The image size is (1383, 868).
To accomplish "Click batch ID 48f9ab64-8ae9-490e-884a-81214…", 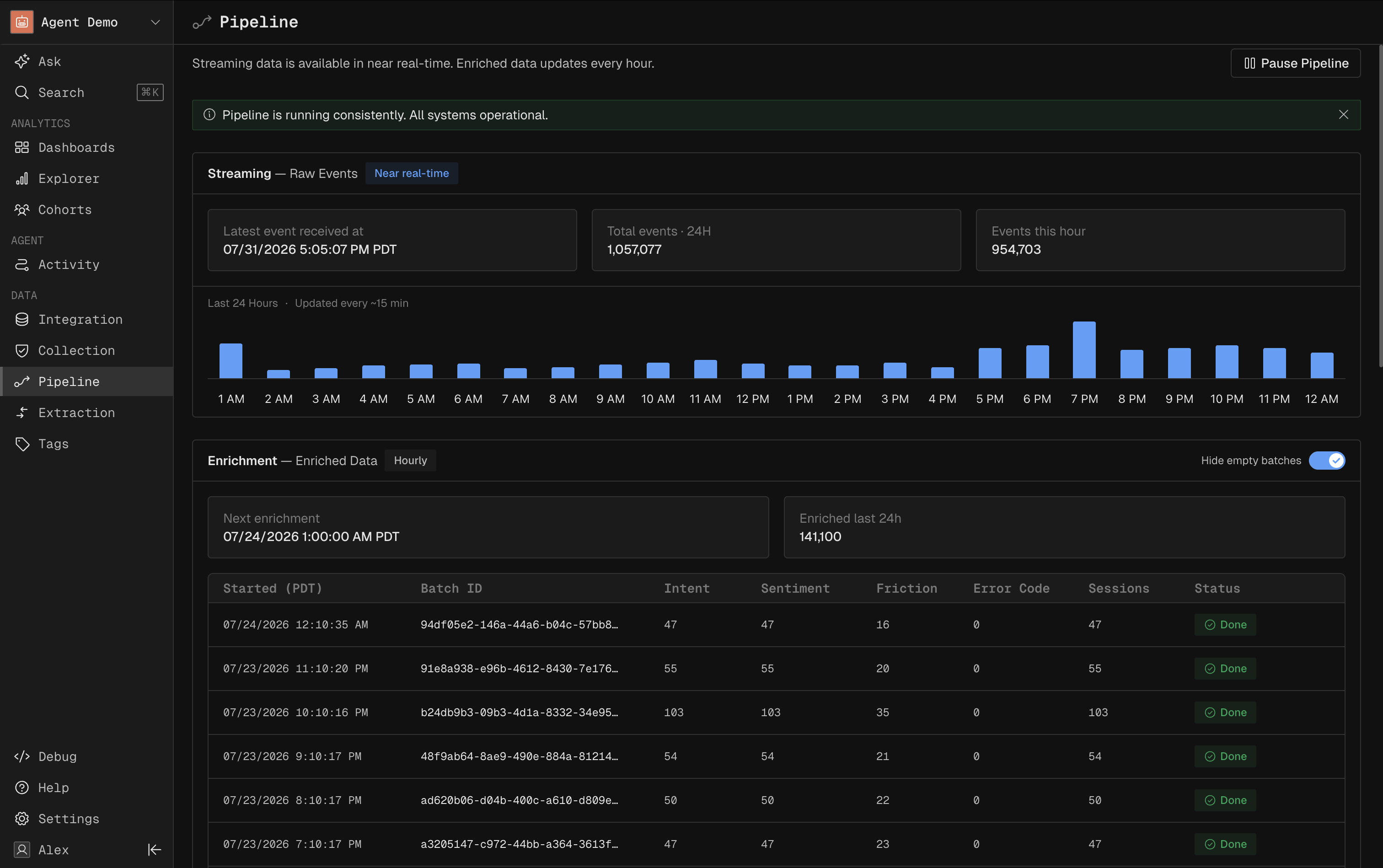I will 520,756.
